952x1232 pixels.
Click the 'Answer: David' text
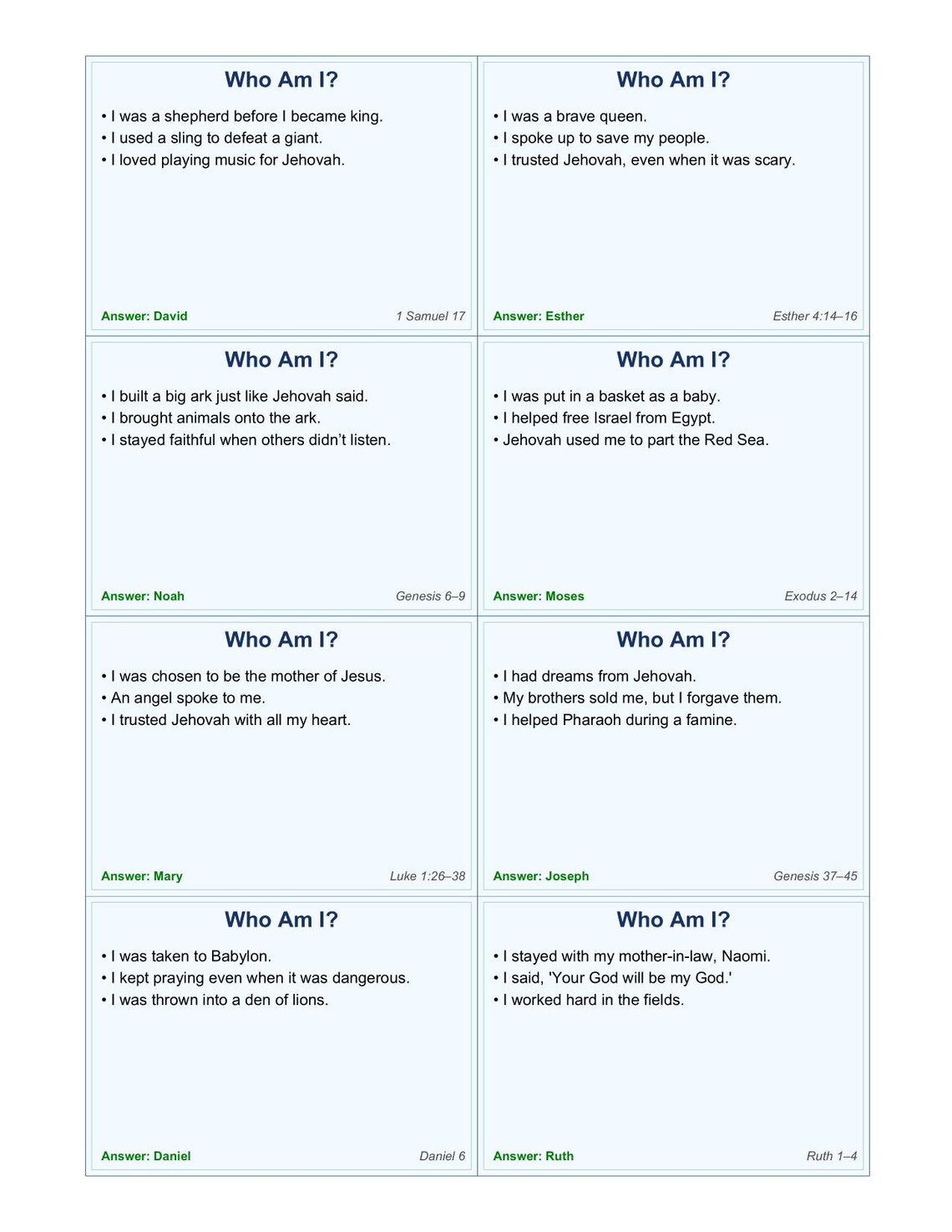[x=144, y=316]
